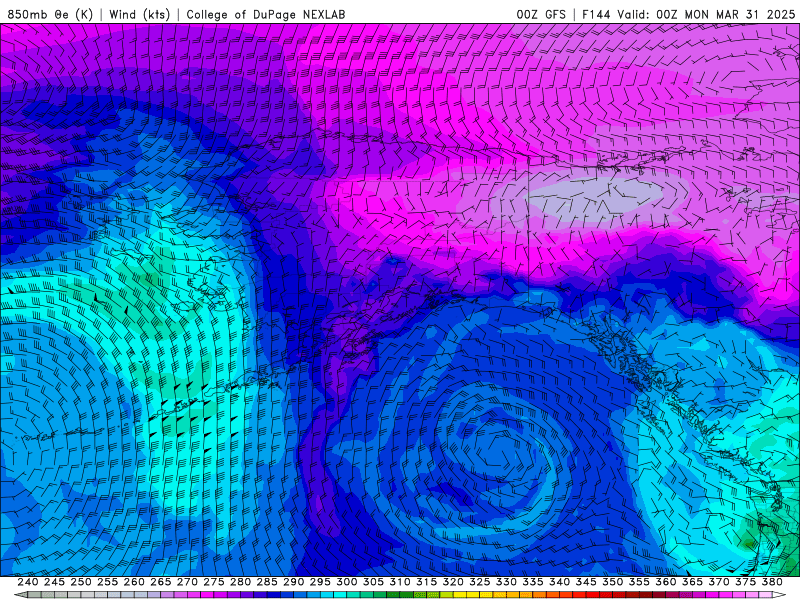
Task: Click the 300 value on the color scale
Action: click(346, 582)
